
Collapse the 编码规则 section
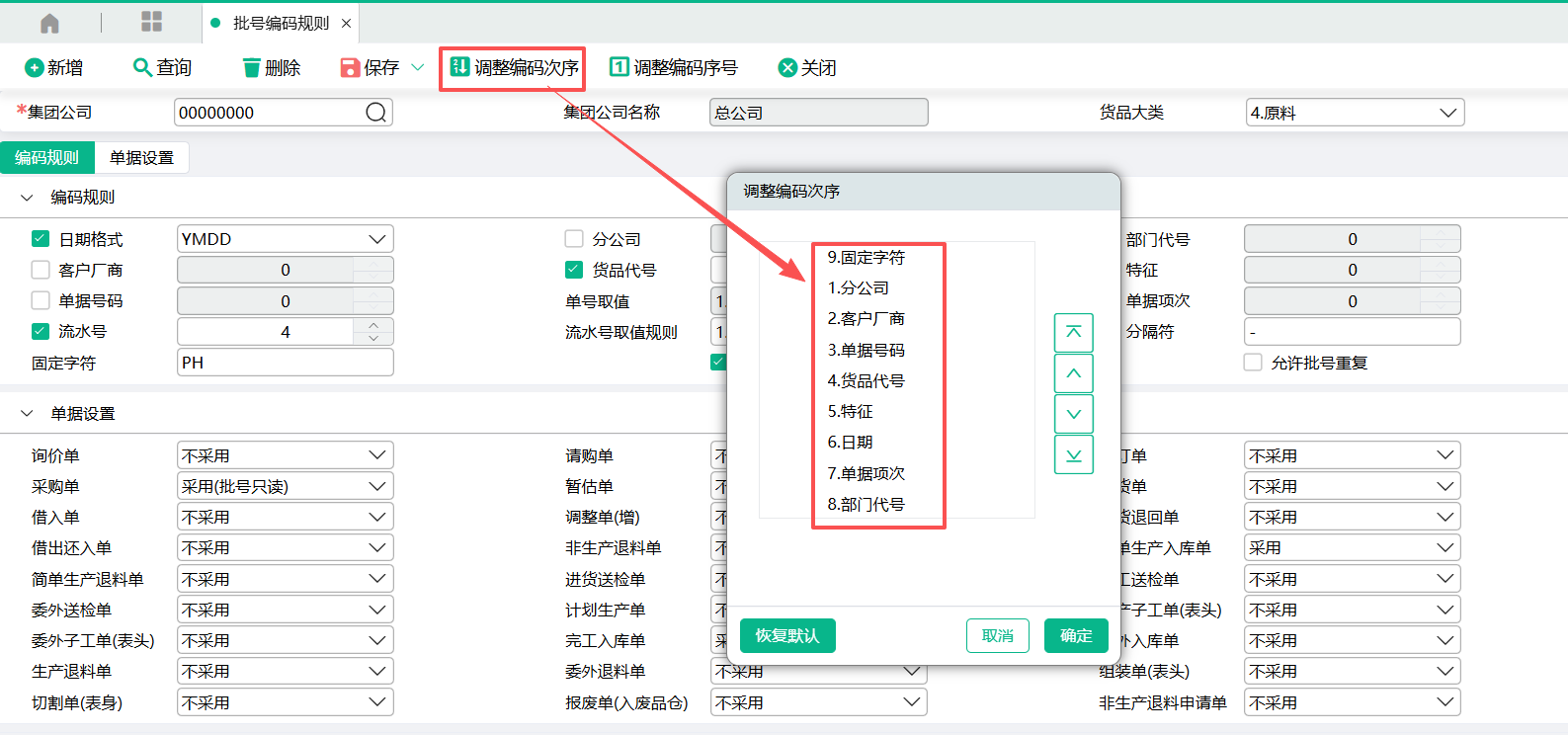click(x=27, y=198)
